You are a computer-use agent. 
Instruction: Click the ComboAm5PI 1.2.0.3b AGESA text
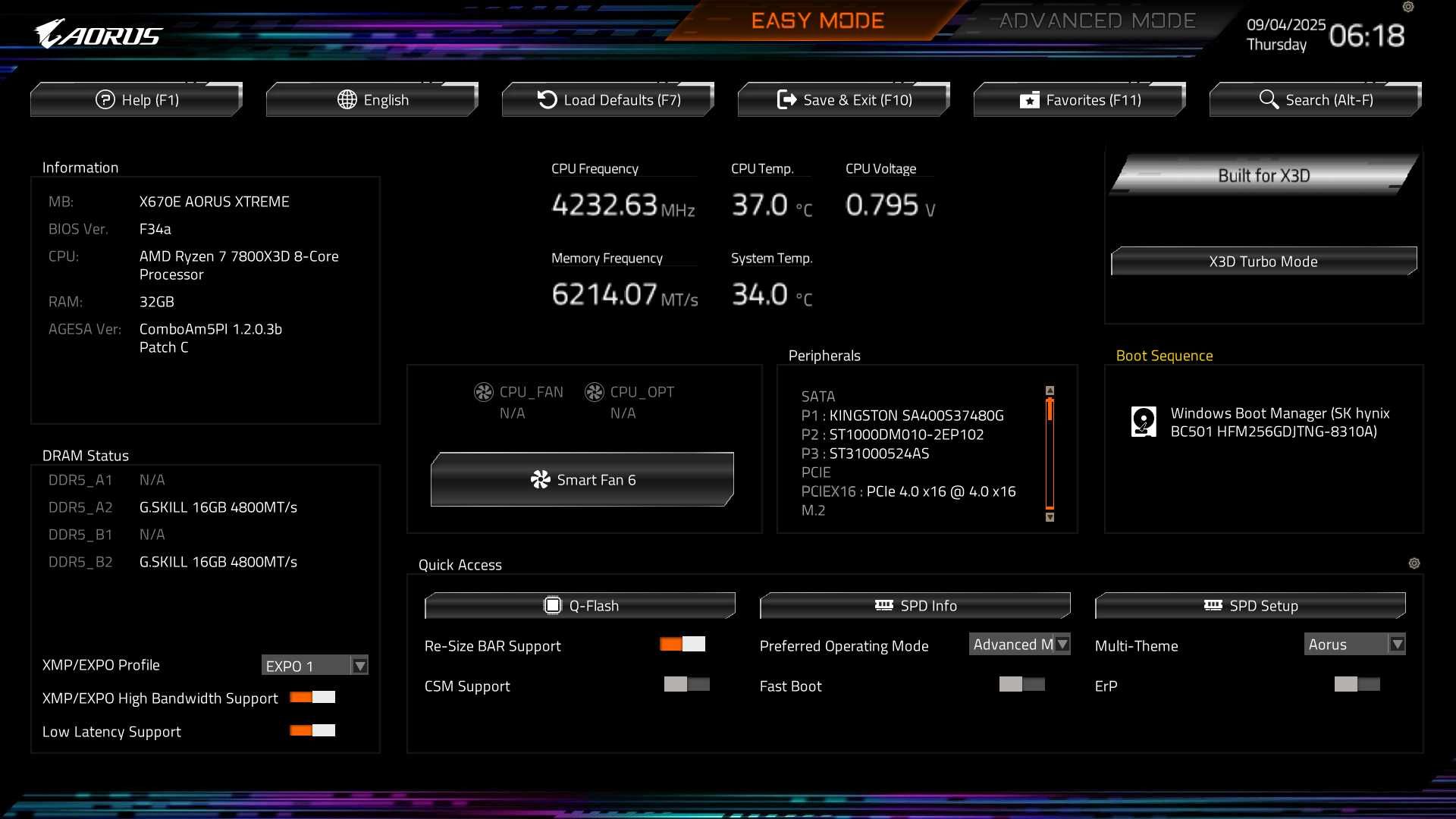click(x=210, y=338)
